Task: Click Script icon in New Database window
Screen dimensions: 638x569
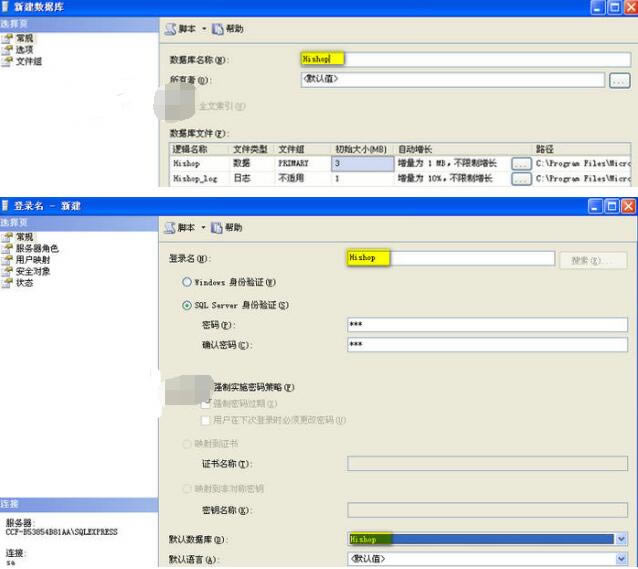Action: pyautogui.click(x=170, y=29)
